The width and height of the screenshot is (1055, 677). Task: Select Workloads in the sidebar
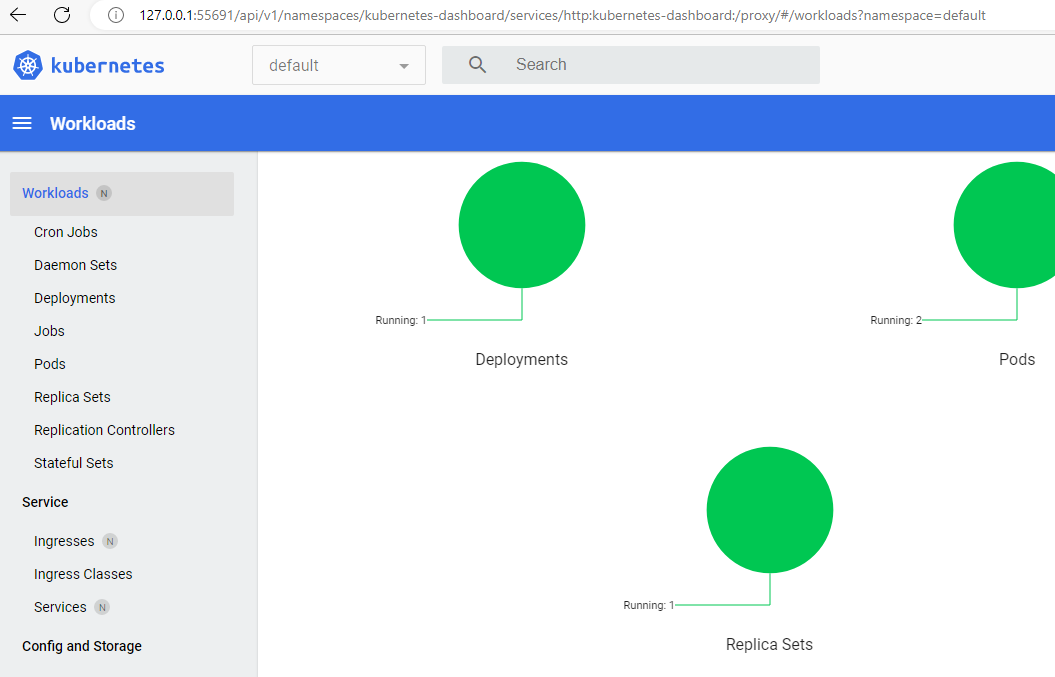122,194
